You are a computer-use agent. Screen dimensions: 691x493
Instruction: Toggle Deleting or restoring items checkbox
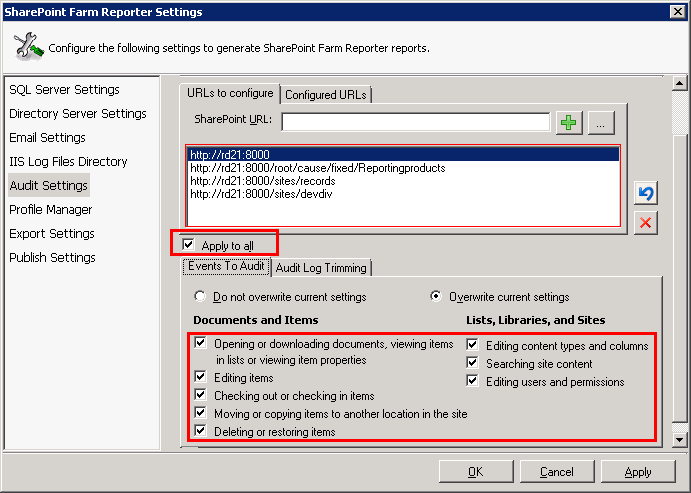201,430
